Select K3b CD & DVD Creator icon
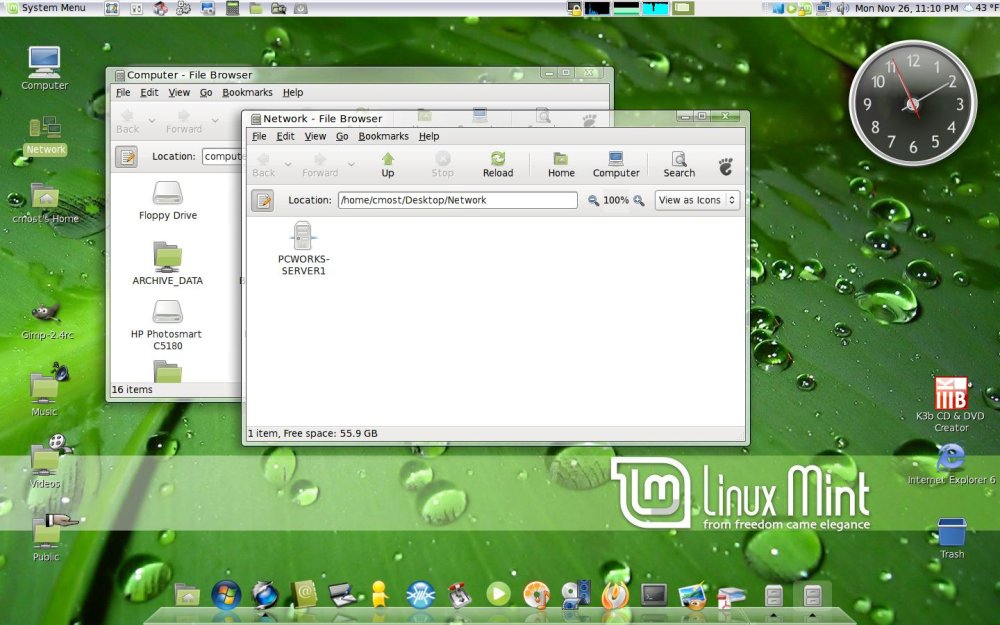The height and width of the screenshot is (625, 1000). tap(951, 404)
